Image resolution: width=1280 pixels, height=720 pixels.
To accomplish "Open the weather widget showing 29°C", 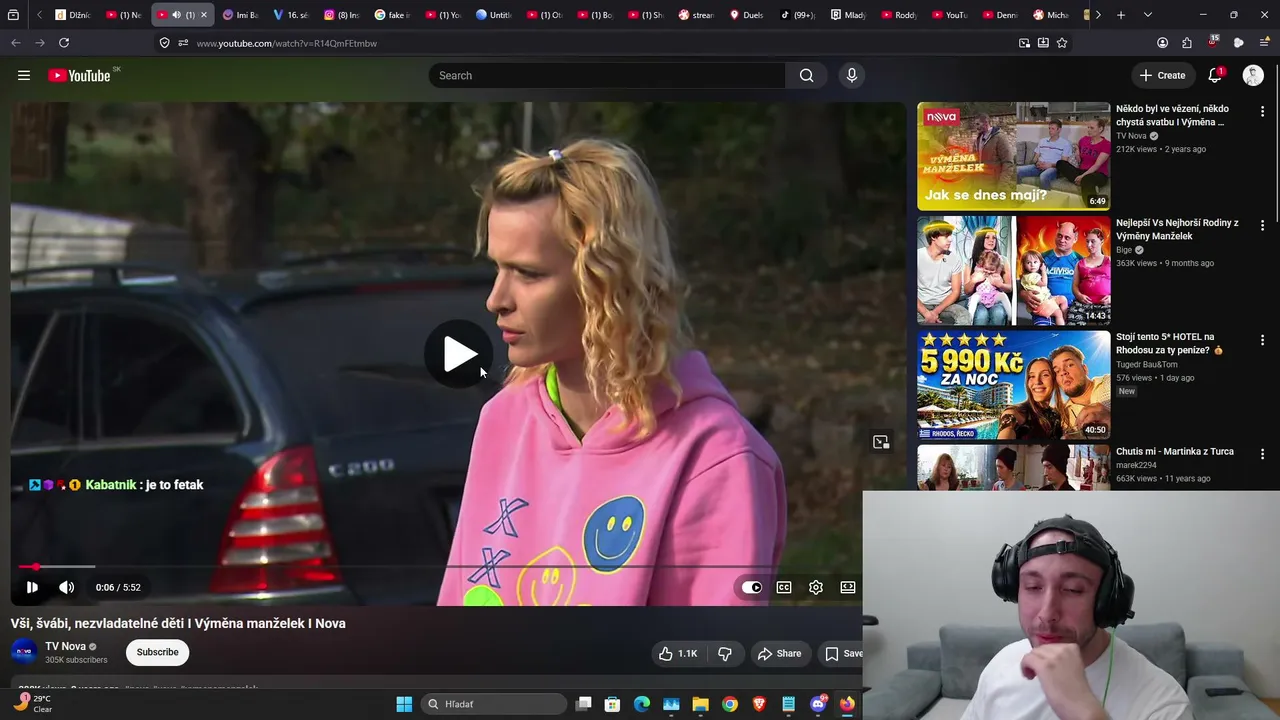I will [x=32, y=704].
